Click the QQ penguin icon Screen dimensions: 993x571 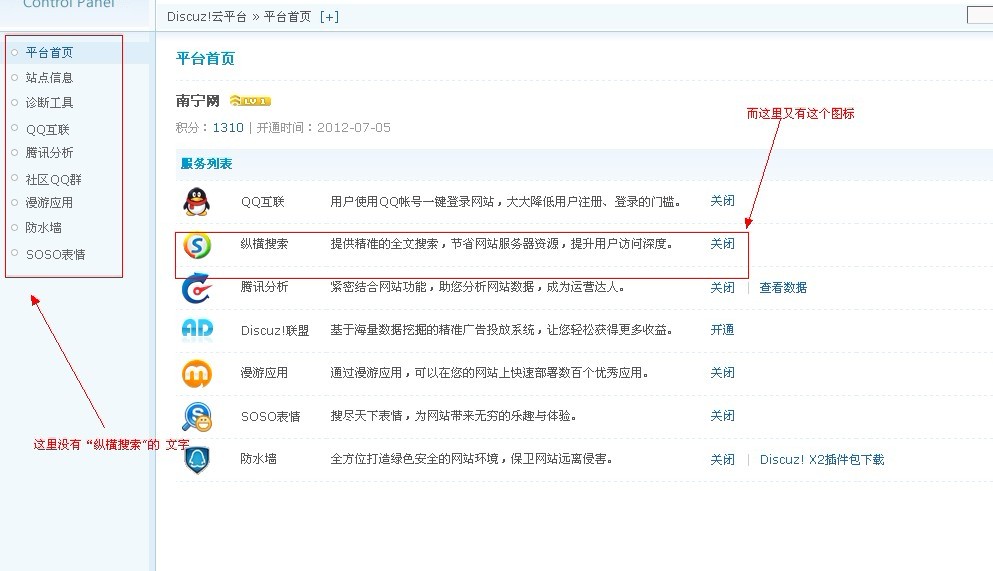coord(196,202)
